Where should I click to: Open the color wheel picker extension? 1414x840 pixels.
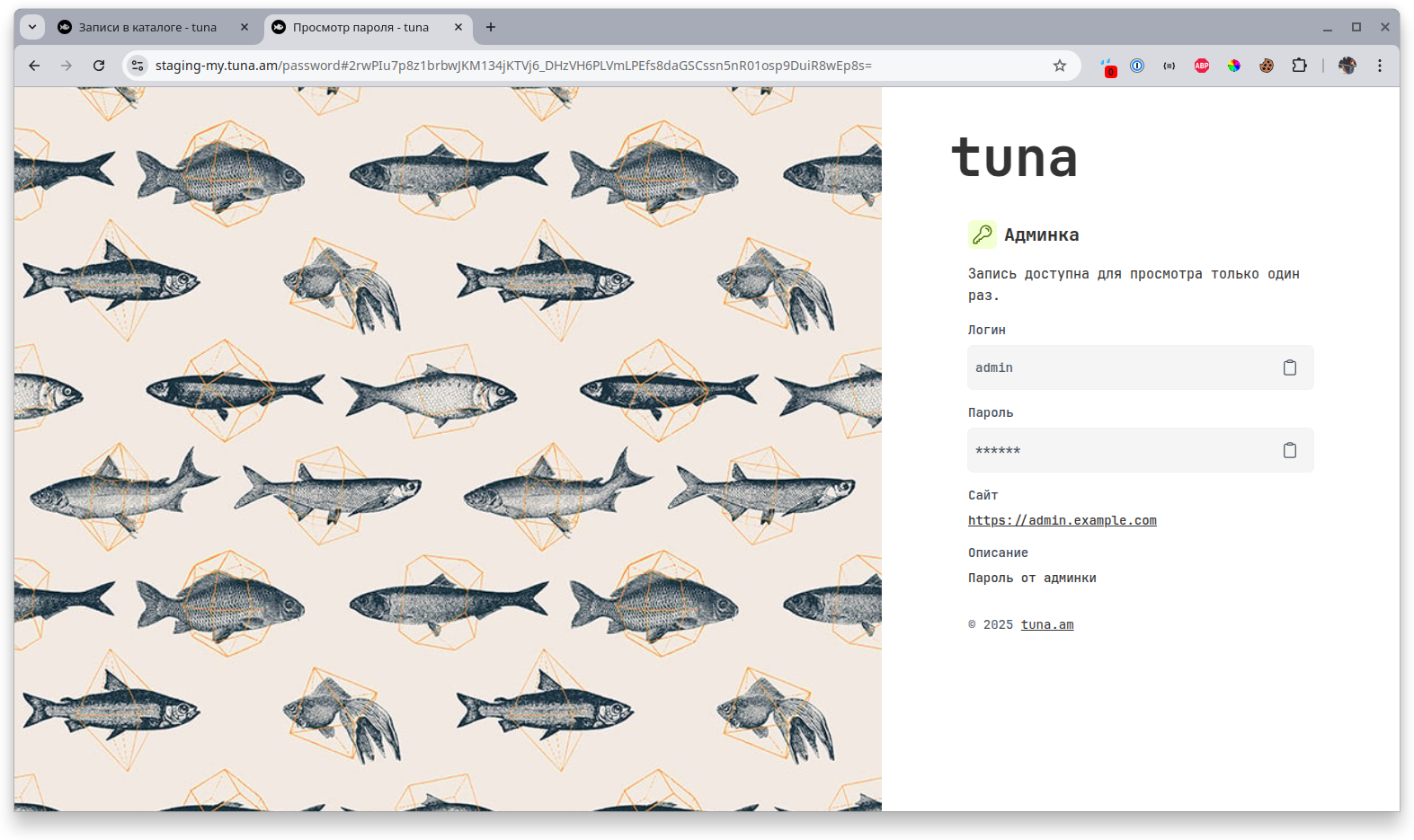point(1234,66)
